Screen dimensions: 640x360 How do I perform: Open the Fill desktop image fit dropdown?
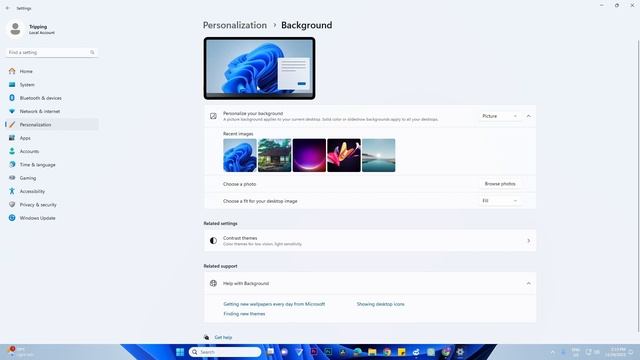(499, 201)
